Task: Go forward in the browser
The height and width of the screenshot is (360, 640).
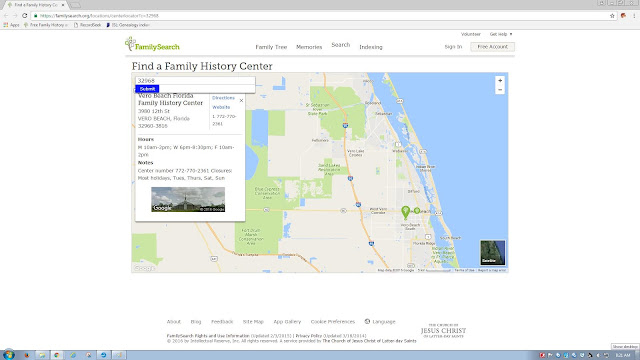Action: (15, 16)
